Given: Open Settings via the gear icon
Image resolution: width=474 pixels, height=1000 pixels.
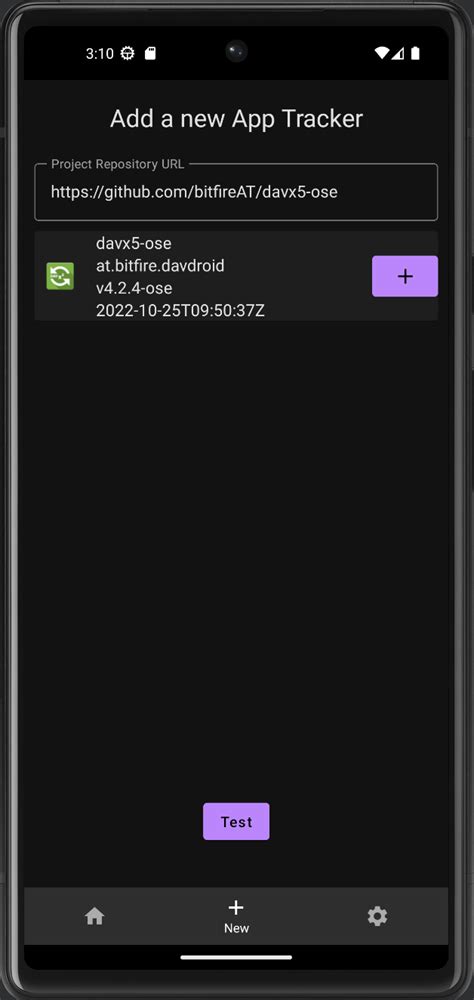Looking at the screenshot, I should (377, 916).
